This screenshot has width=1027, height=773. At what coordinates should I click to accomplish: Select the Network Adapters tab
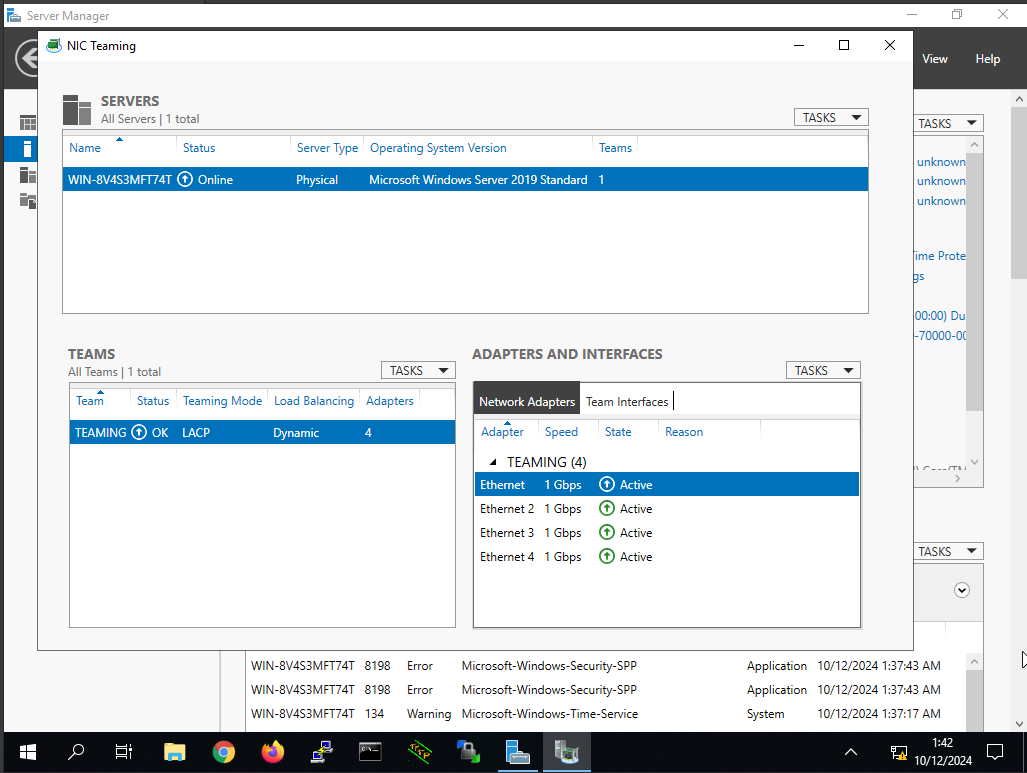526,401
